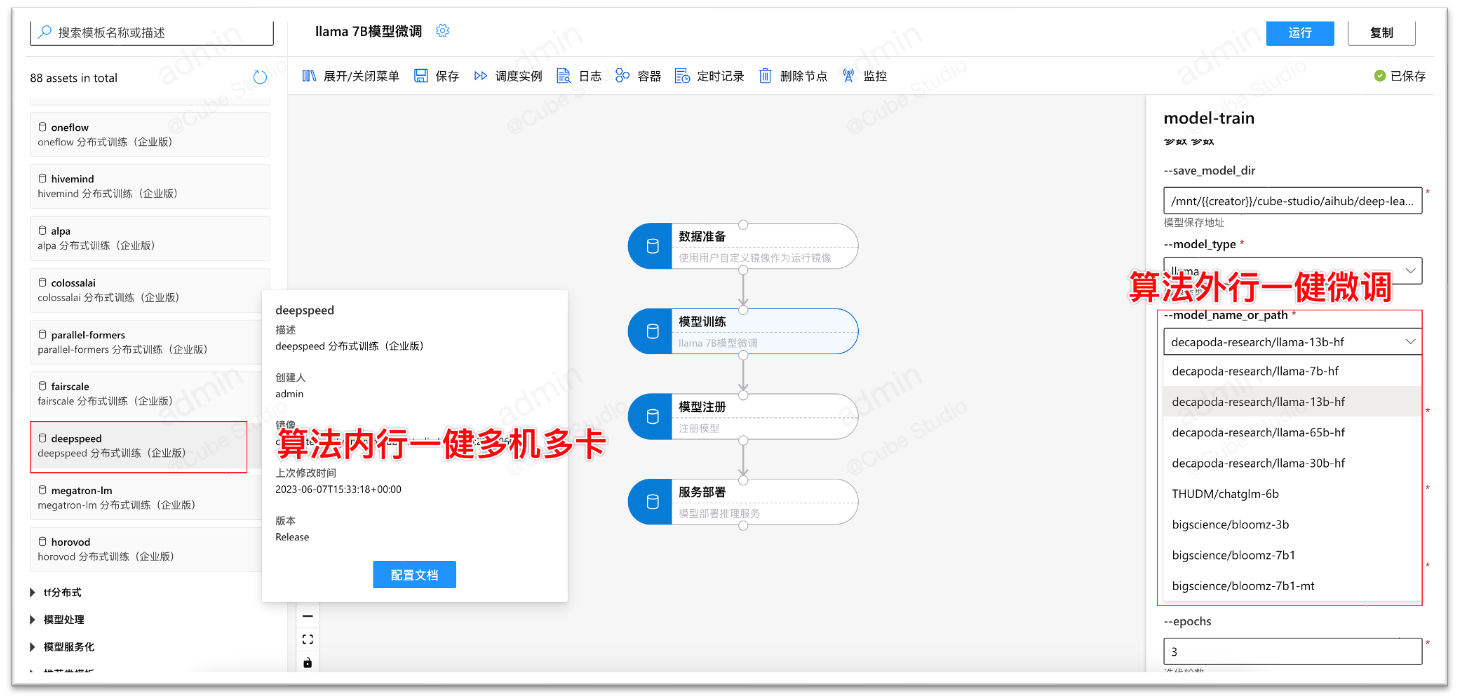Choose bigscience/bloomz-3b option

pyautogui.click(x=1231, y=525)
